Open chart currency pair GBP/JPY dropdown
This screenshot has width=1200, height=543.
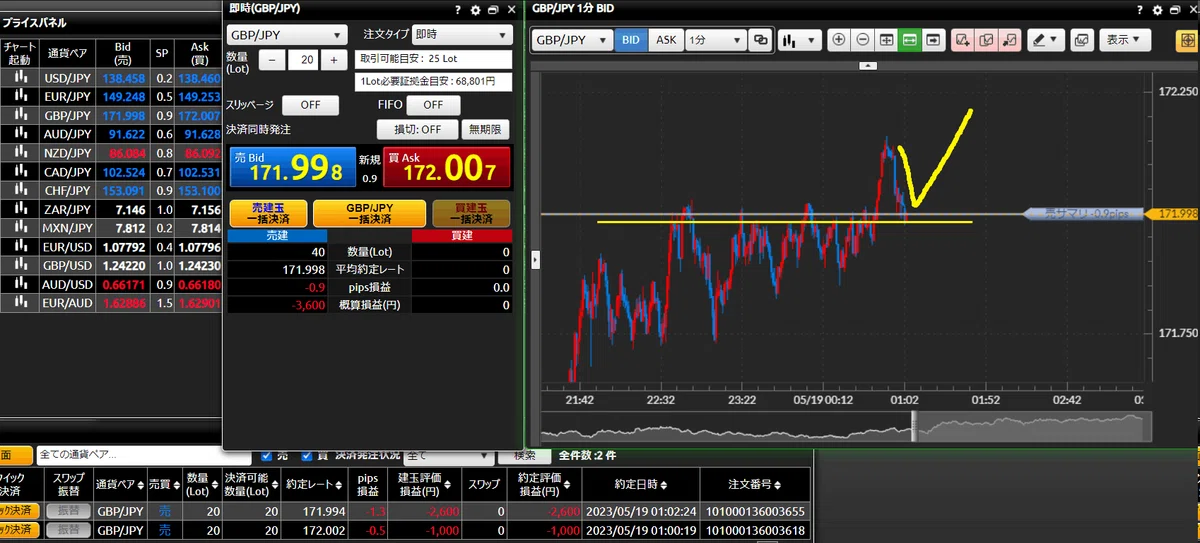click(573, 40)
